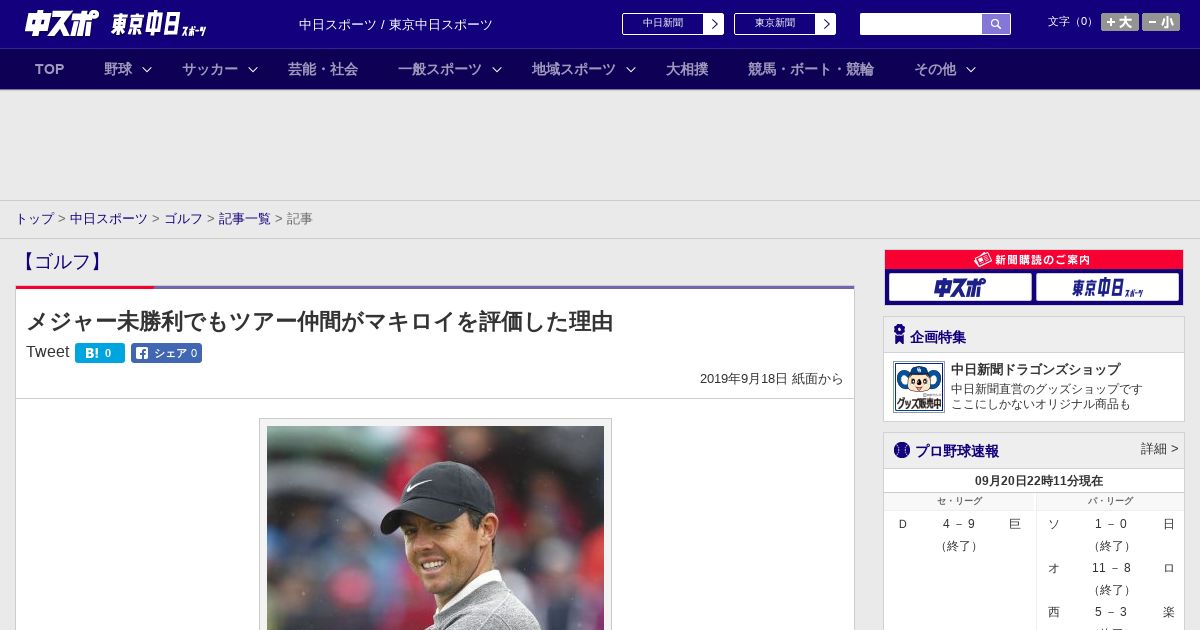Open 野球 navigation menu
1200x630 pixels.
(118, 69)
